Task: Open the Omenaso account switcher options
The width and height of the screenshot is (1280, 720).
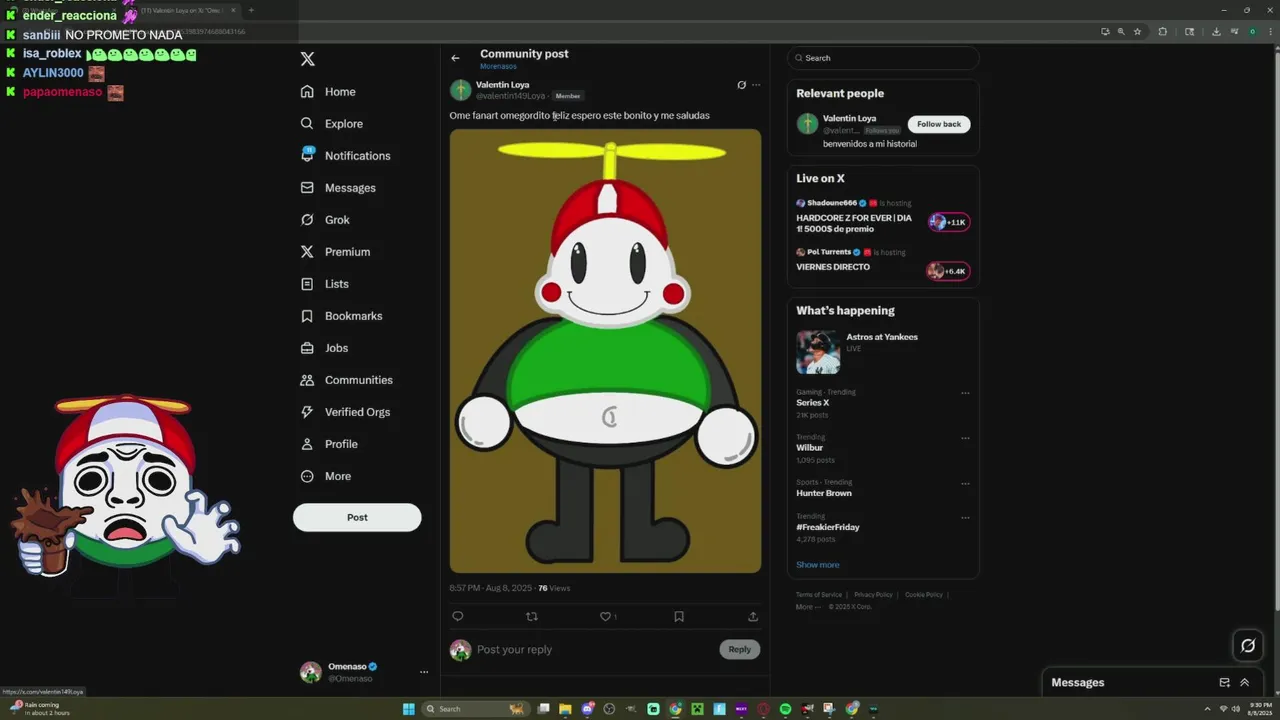Action: (x=424, y=672)
